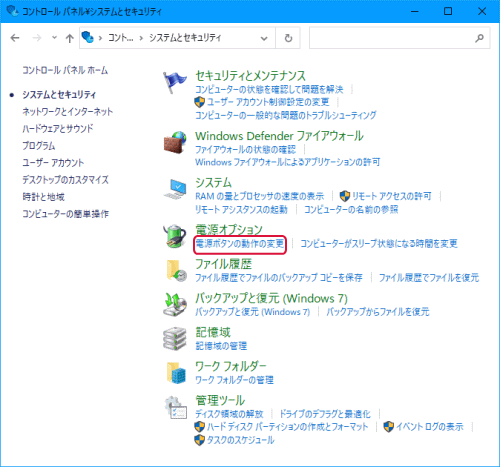Click コンピューターがスリープ状態になる時間を変更
This screenshot has height=467, width=500.
click(x=379, y=244)
